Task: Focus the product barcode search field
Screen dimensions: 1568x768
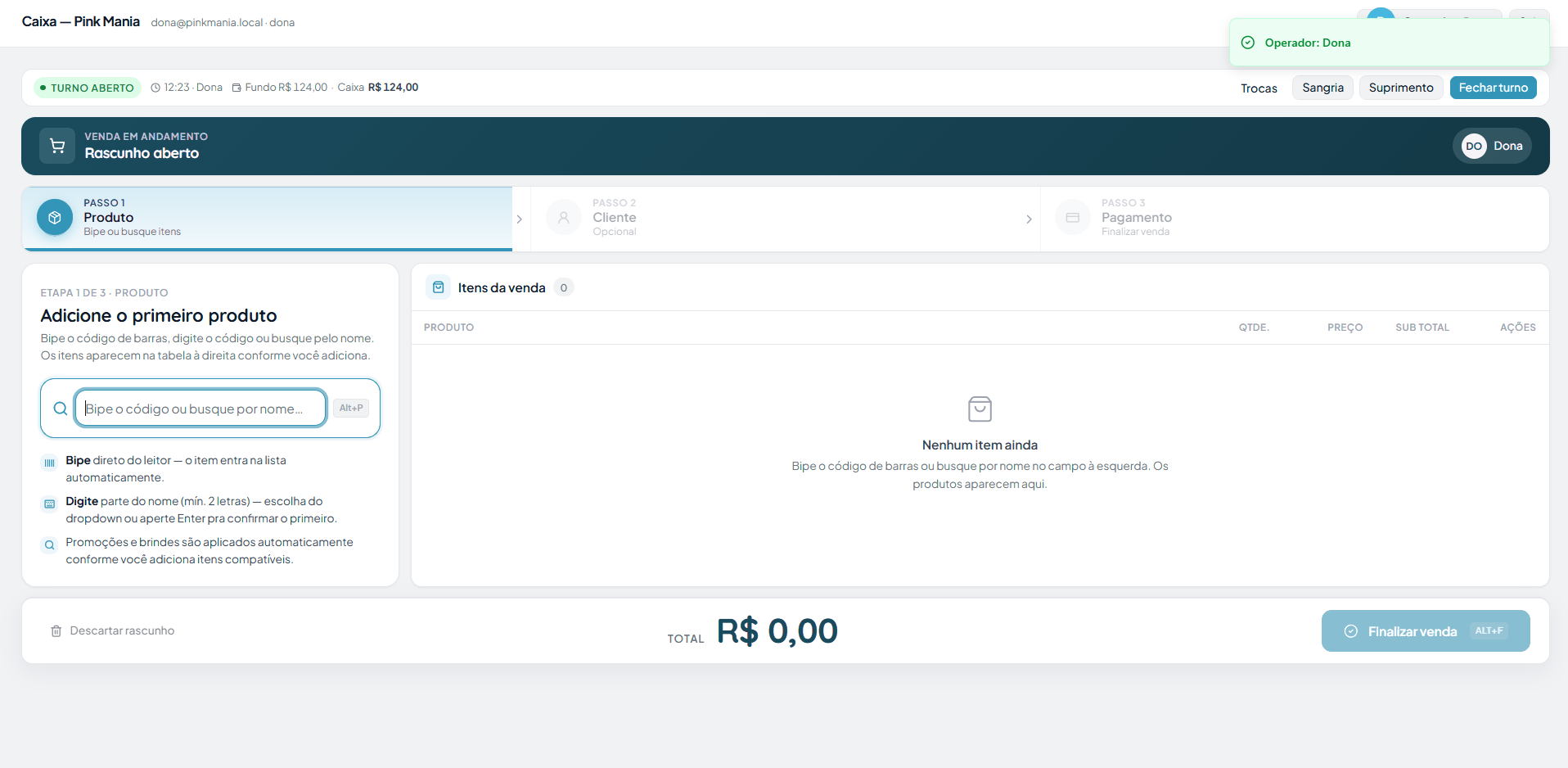Action: point(201,408)
